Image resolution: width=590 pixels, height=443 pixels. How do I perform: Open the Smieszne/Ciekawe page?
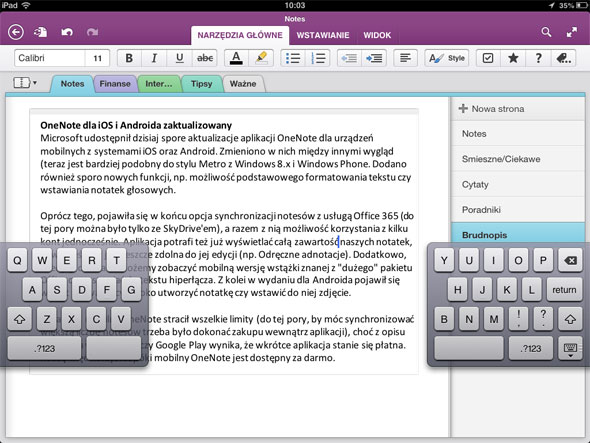[518, 159]
